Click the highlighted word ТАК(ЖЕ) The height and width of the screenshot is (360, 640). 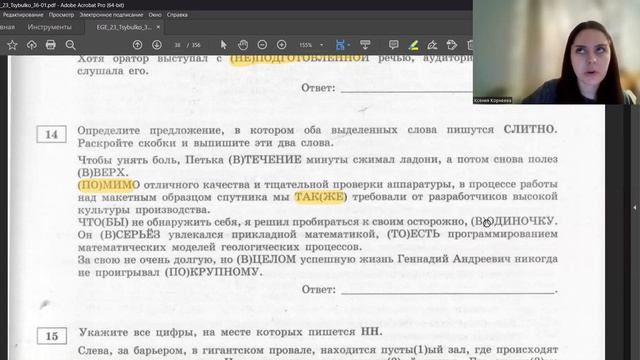[x=320, y=197]
